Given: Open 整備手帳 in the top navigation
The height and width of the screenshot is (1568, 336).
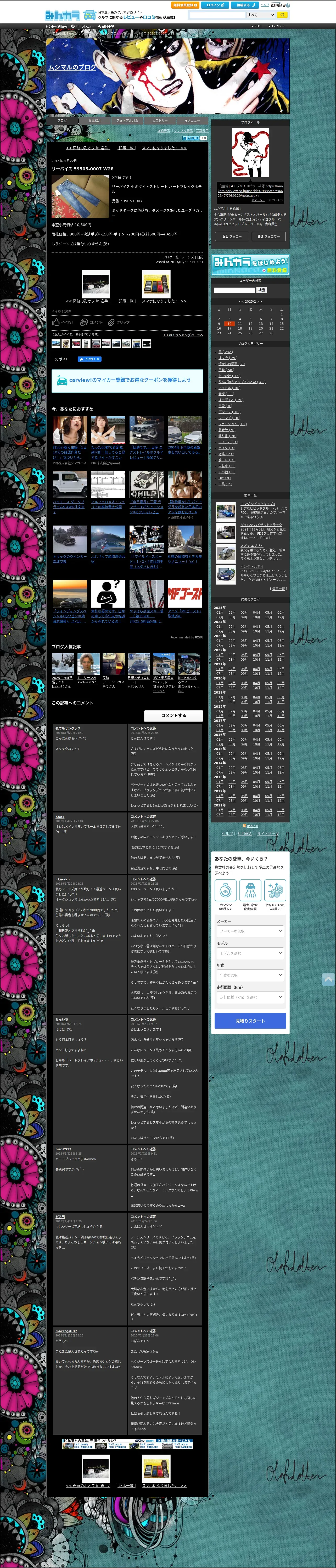Looking at the screenshot, I should 105,26.
